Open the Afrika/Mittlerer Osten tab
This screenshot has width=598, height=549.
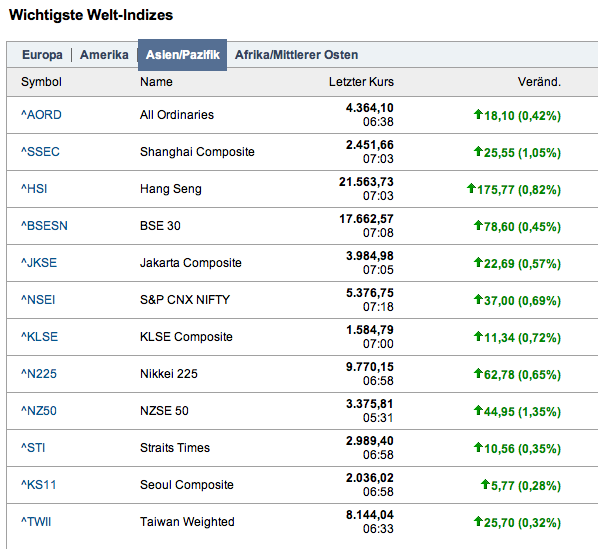tap(296, 55)
